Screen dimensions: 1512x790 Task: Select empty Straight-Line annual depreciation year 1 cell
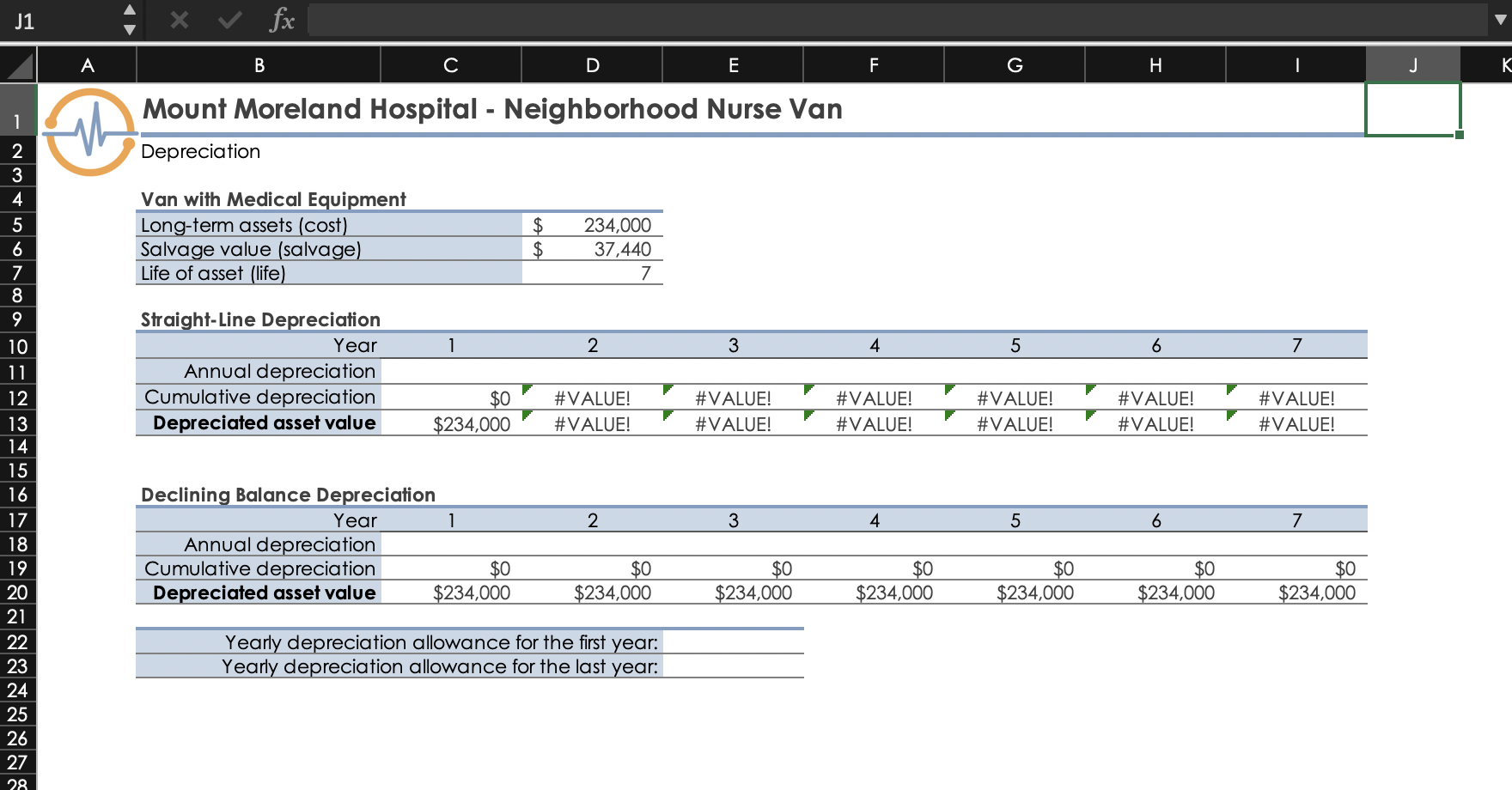click(451, 372)
